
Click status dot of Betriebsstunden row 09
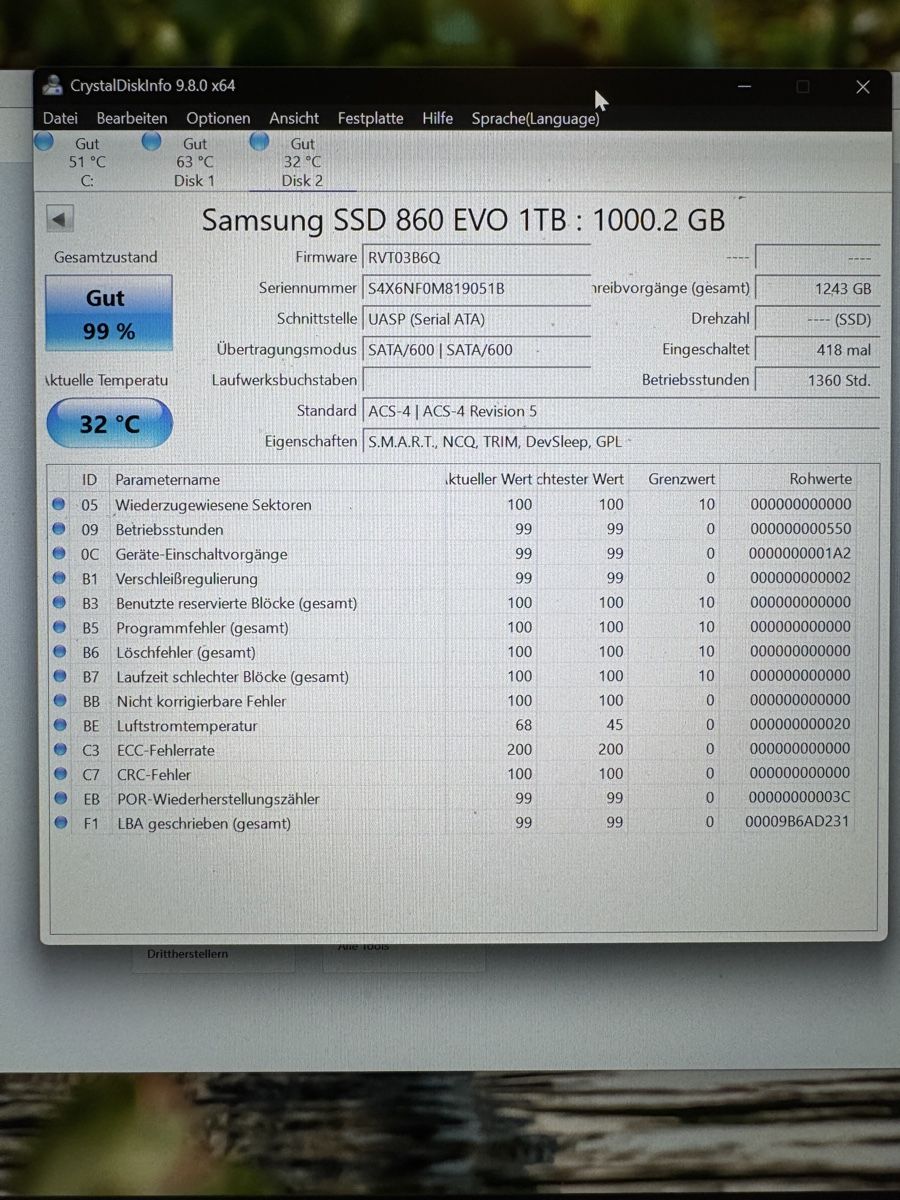[59, 529]
